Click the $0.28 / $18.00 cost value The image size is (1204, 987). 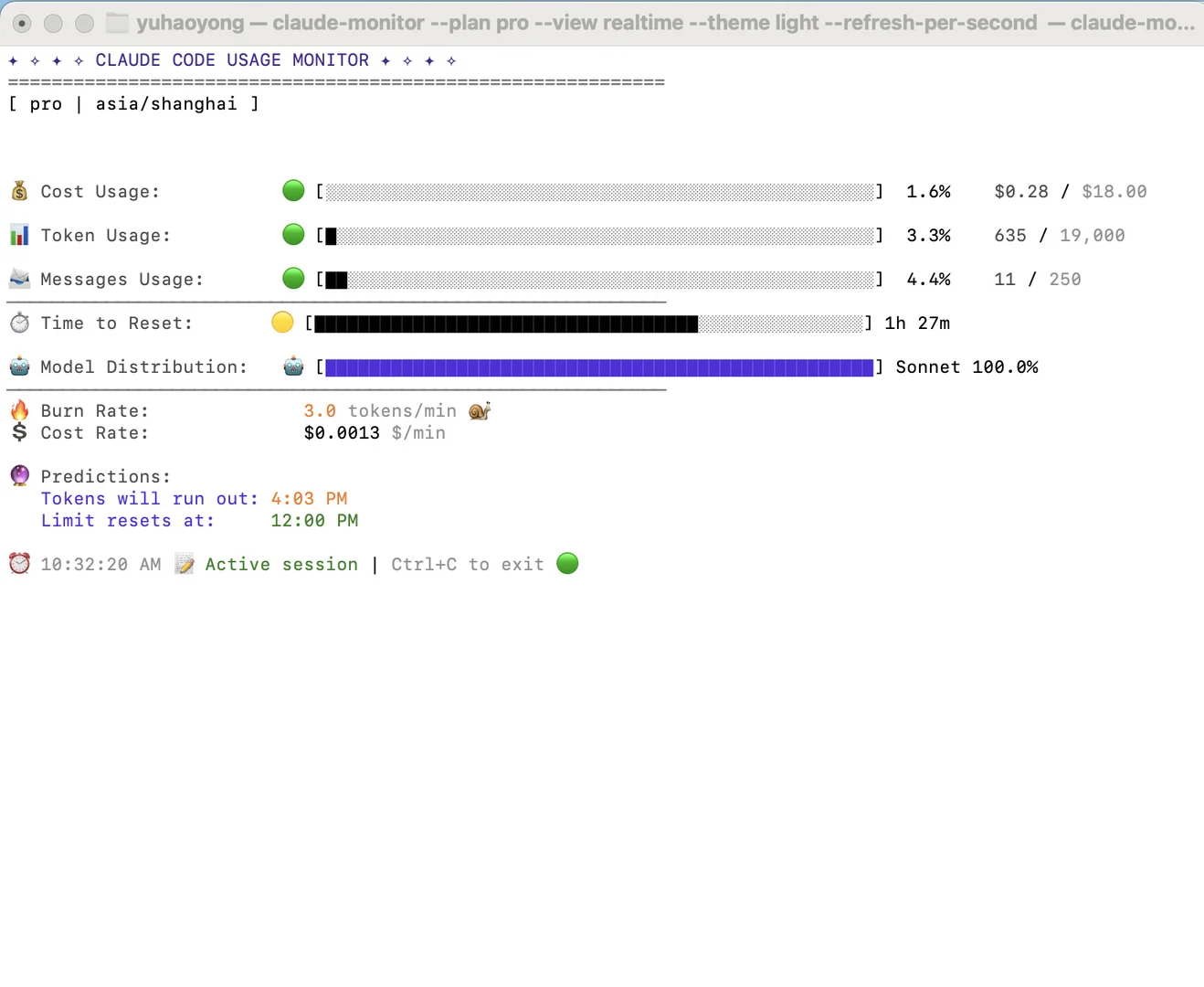(1071, 192)
